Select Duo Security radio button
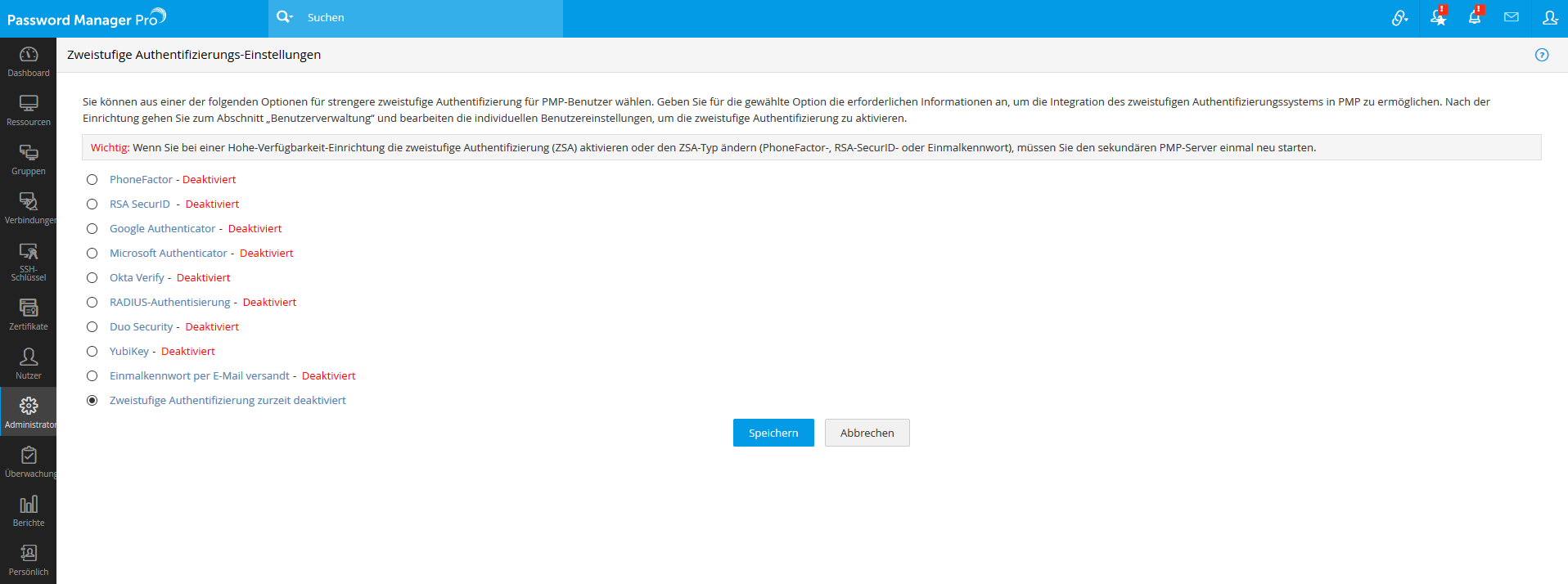The width and height of the screenshot is (1568, 584). [92, 327]
